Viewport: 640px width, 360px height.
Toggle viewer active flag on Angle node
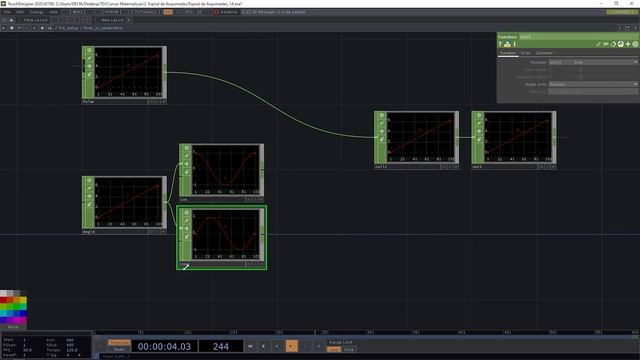point(89,180)
